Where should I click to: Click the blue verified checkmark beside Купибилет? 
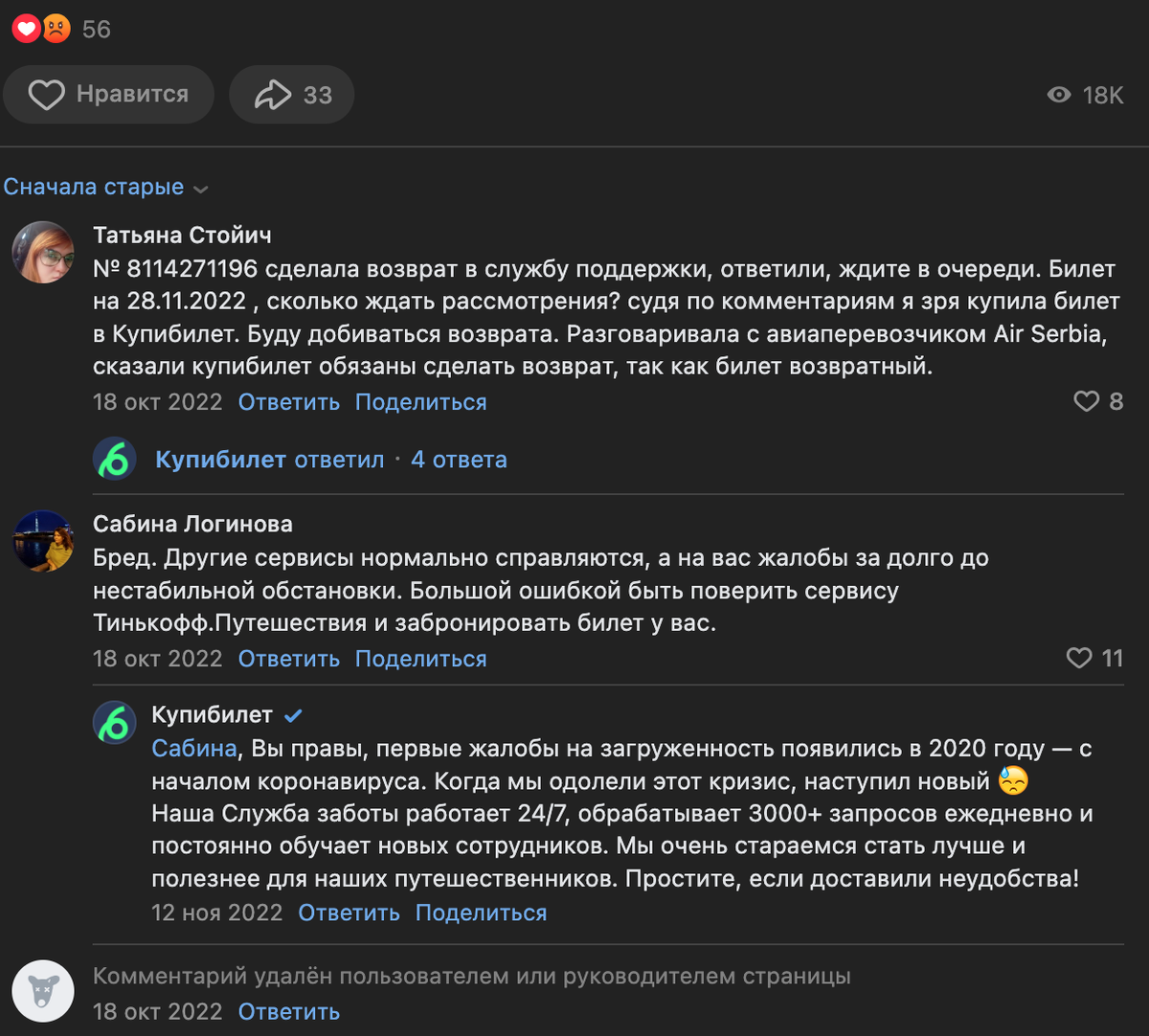click(293, 714)
